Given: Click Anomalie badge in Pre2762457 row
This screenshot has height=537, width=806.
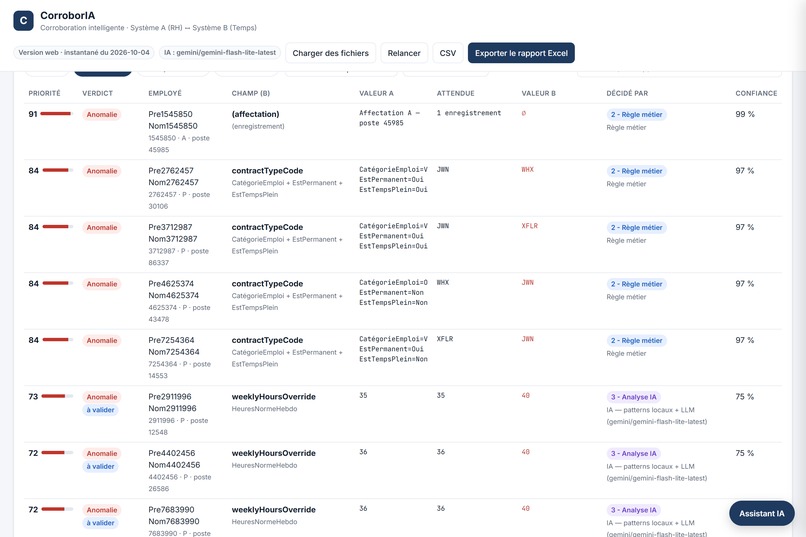Looking at the screenshot, I should click(x=102, y=171).
